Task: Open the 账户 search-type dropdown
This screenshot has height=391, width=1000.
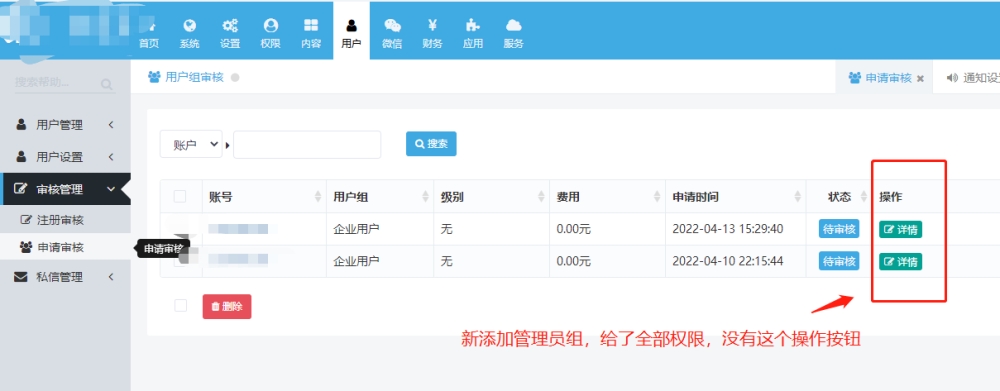Action: pyautogui.click(x=191, y=144)
